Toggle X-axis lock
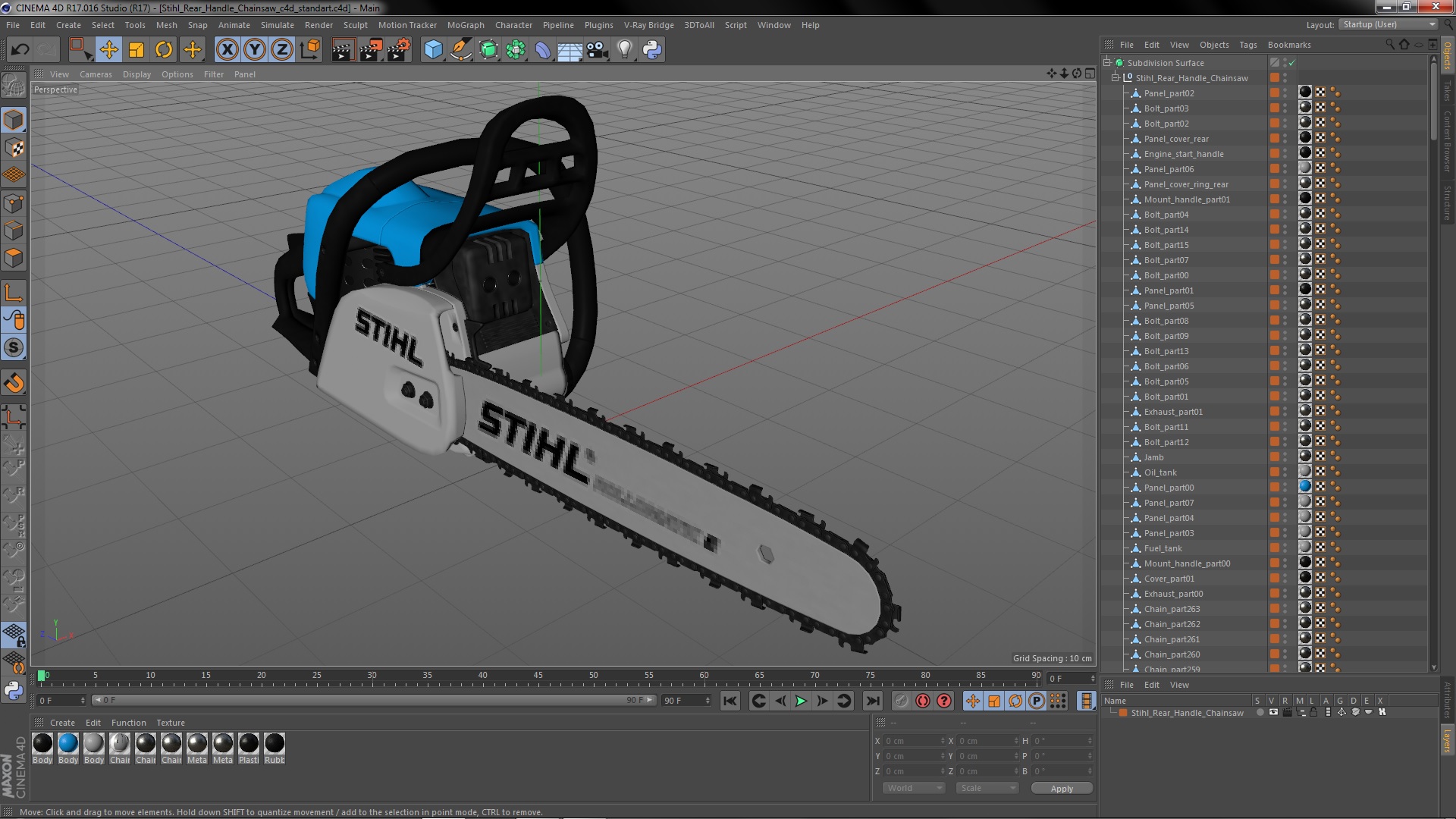 (x=227, y=50)
